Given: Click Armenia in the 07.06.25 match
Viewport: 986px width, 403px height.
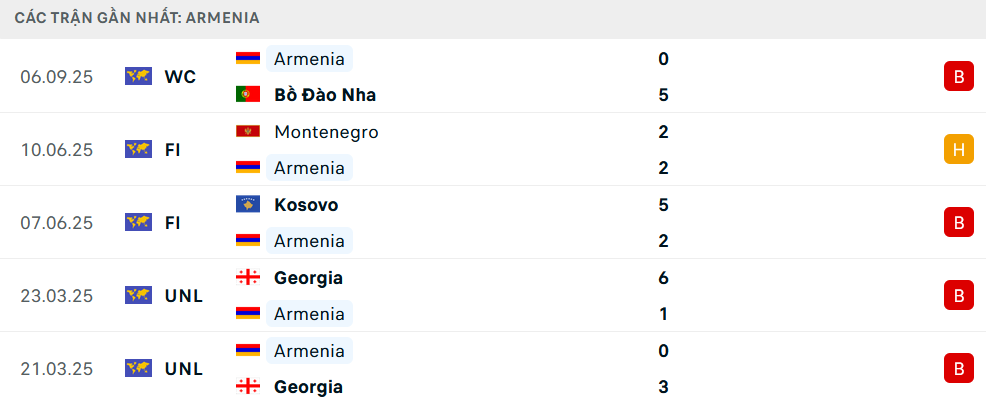Looking at the screenshot, I should (309, 241).
